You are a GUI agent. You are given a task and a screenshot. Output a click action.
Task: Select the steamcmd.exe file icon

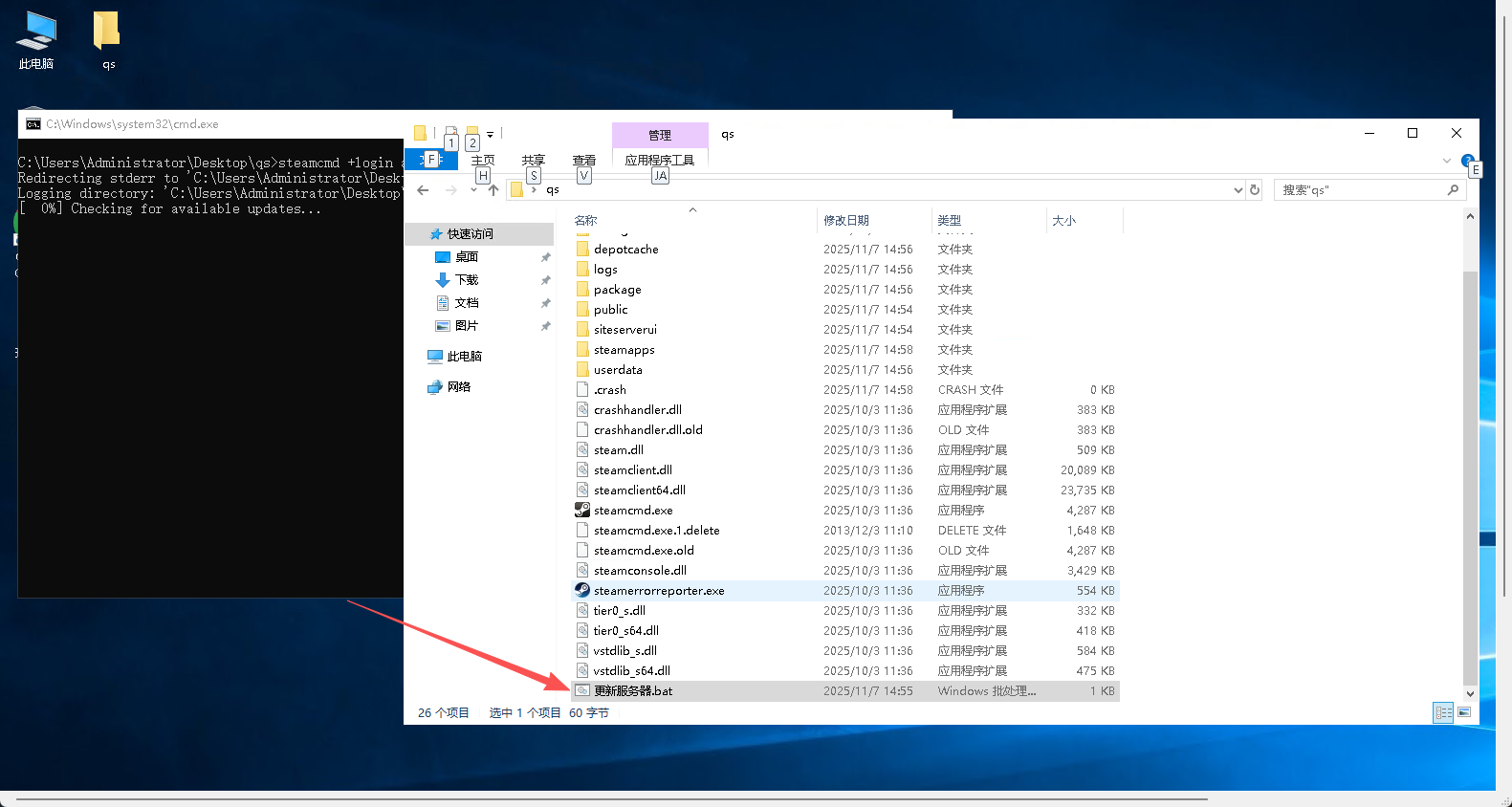tap(582, 511)
